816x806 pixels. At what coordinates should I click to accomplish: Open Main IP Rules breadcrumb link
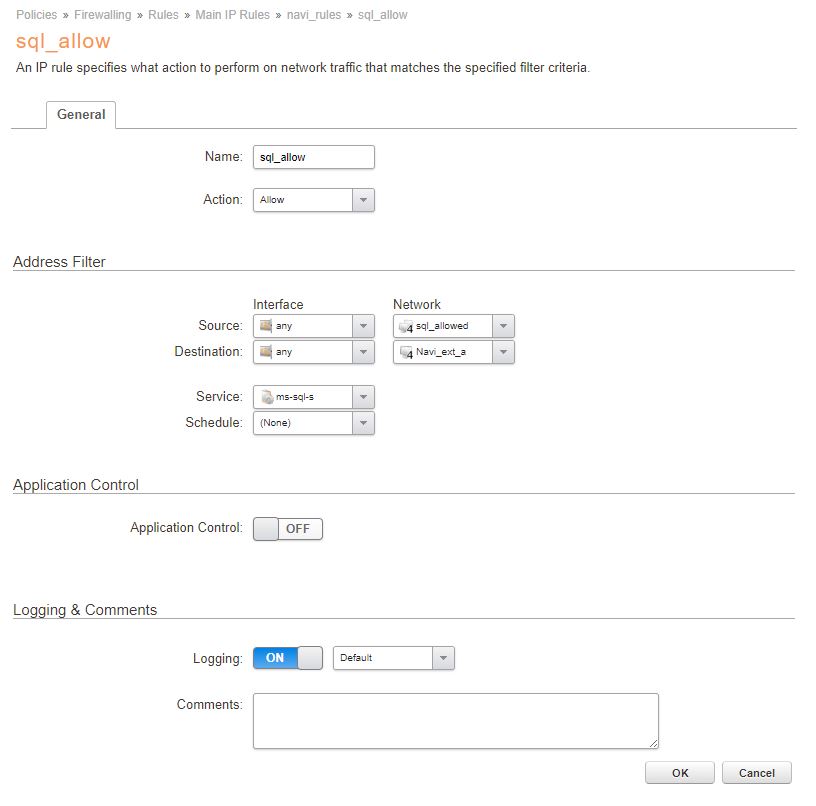click(x=233, y=15)
